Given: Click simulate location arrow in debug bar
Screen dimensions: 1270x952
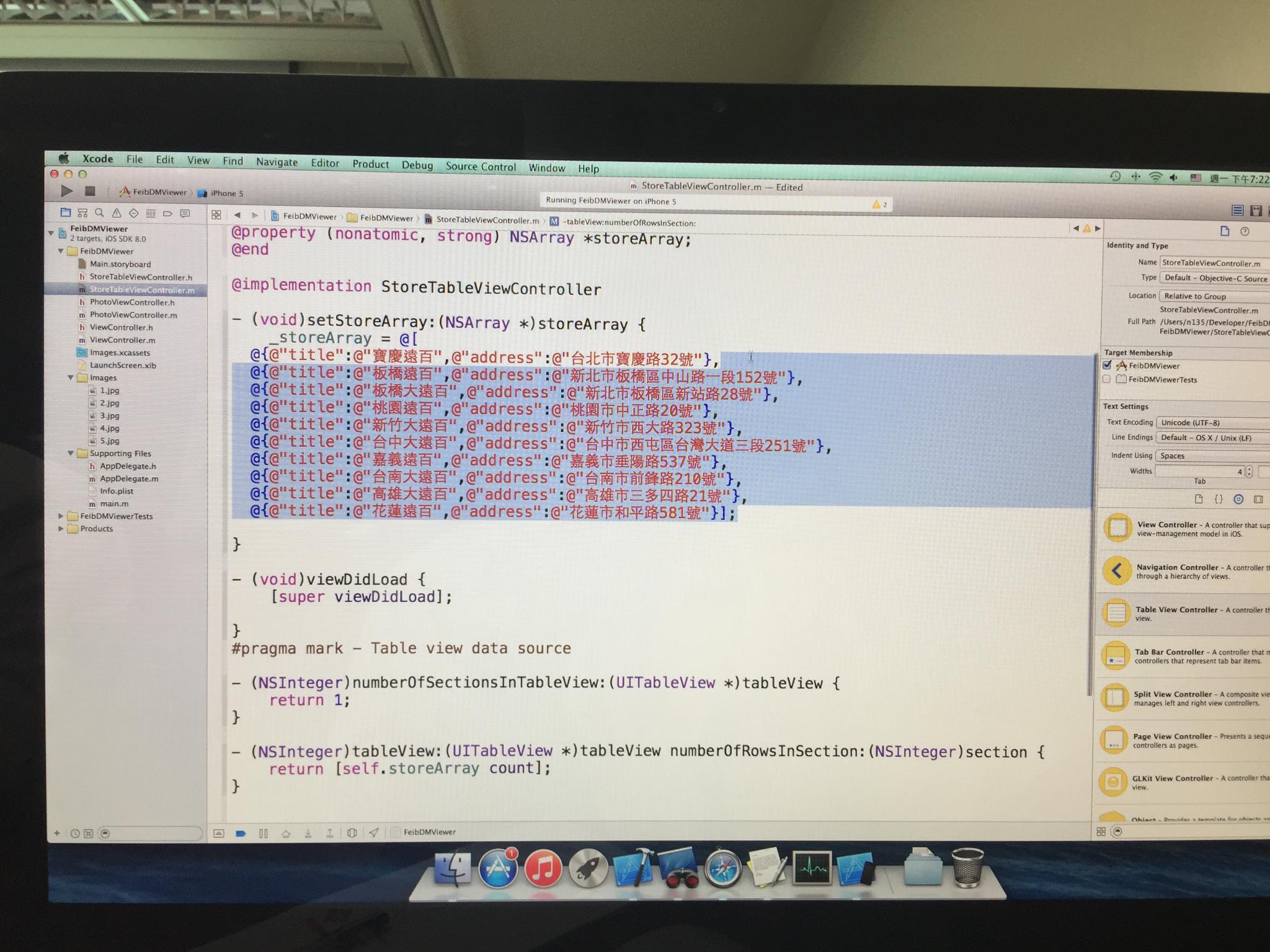Looking at the screenshot, I should point(374,833).
